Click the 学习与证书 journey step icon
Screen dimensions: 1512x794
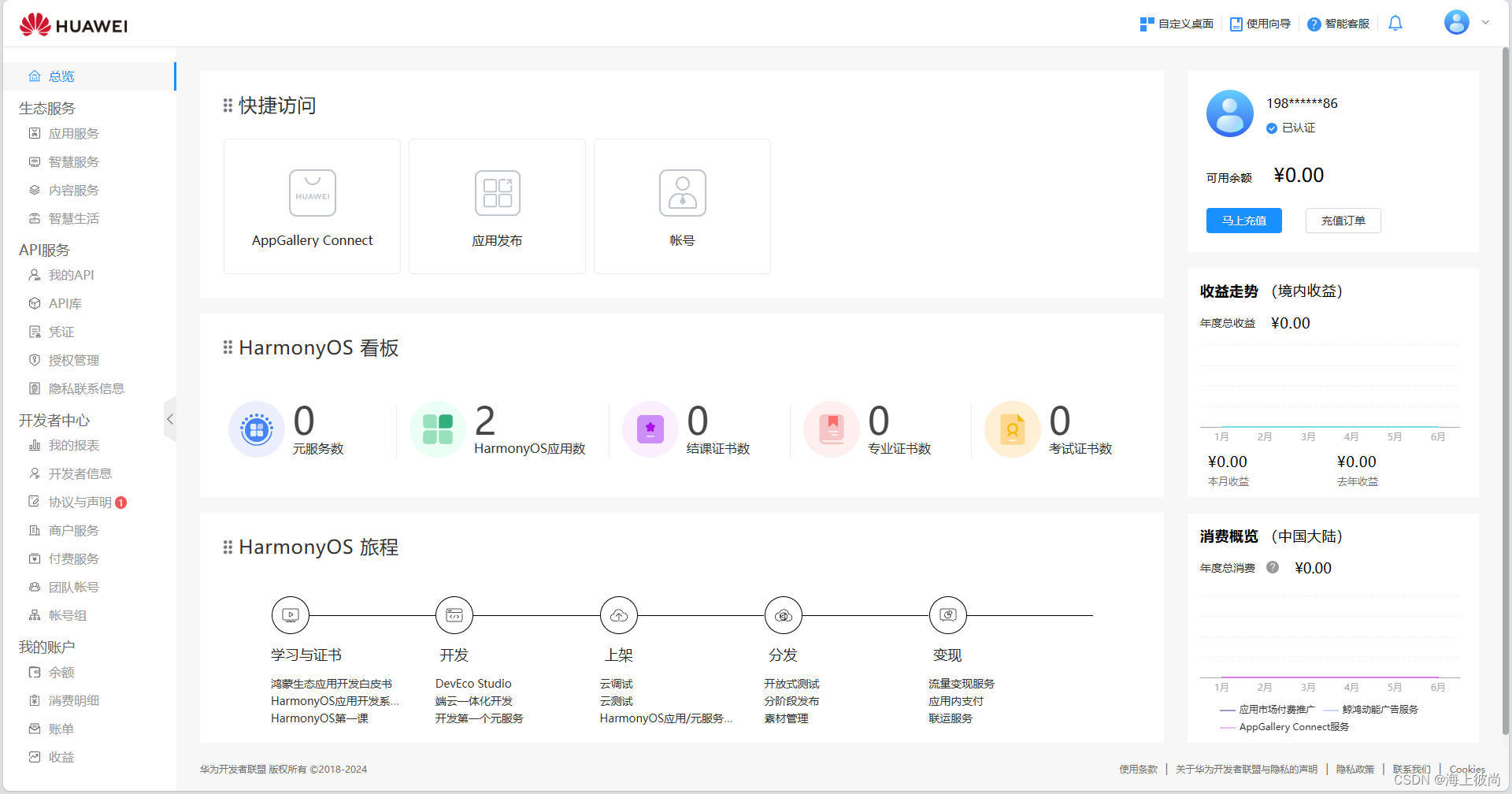[291, 615]
